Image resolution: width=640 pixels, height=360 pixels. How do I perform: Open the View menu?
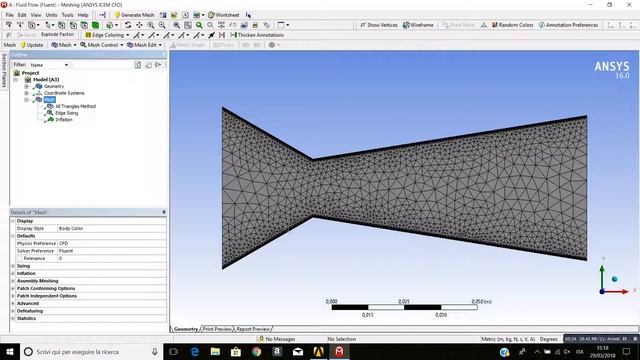(36, 15)
